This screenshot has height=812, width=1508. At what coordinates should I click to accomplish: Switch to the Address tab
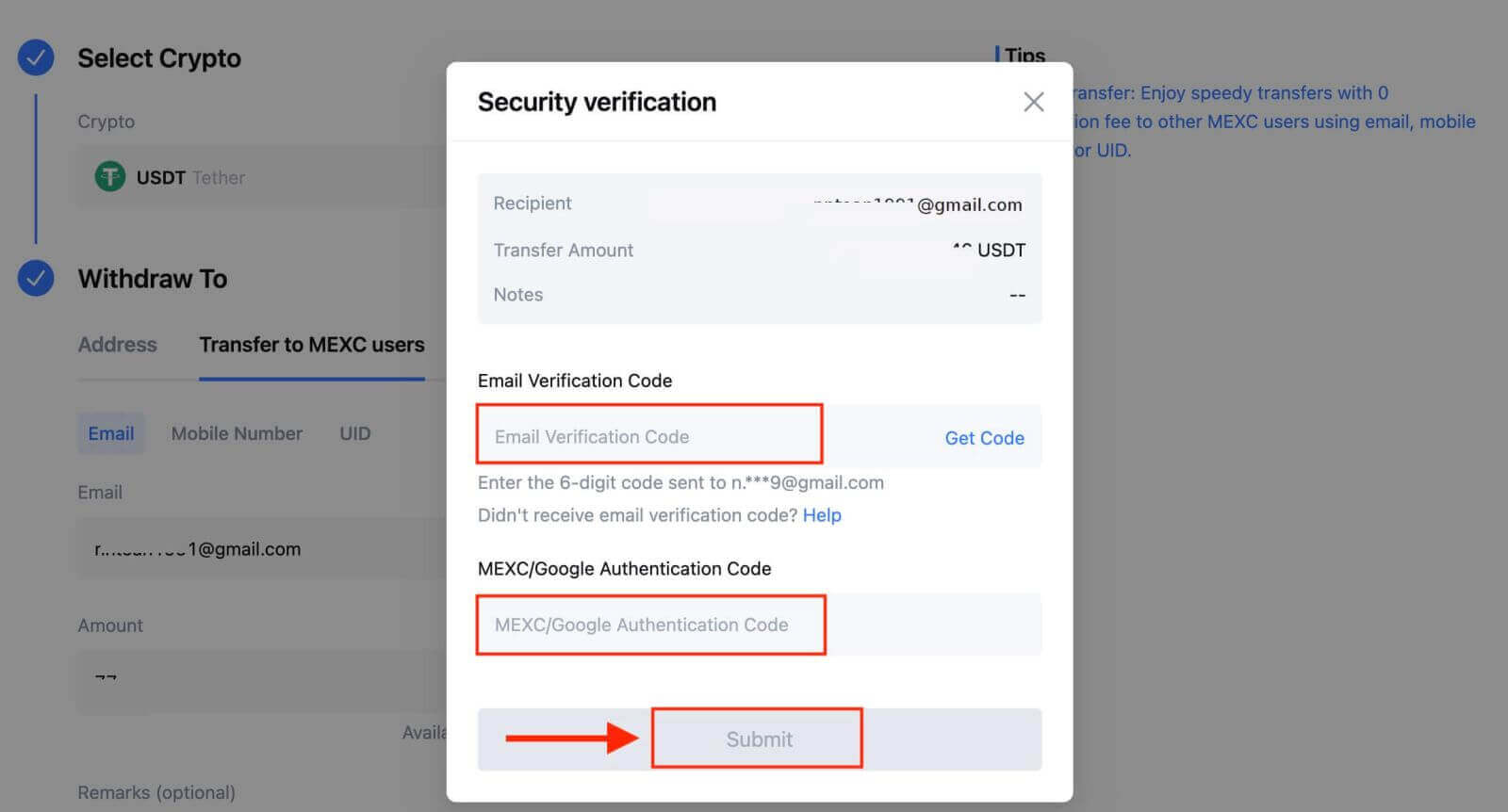point(117,345)
